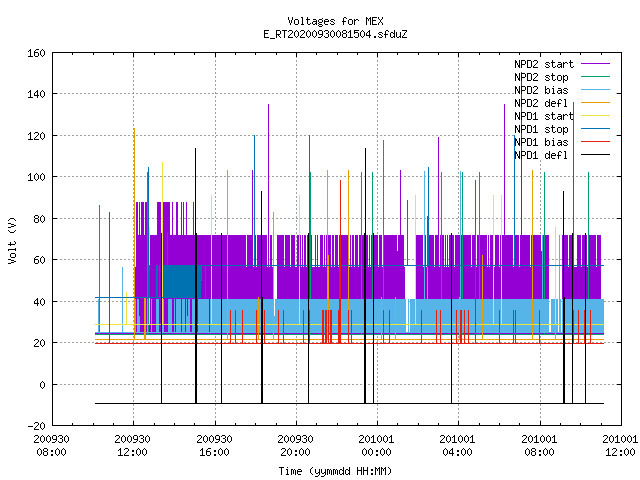Click the 'NPD2 start' legend label

[x=544, y=64]
